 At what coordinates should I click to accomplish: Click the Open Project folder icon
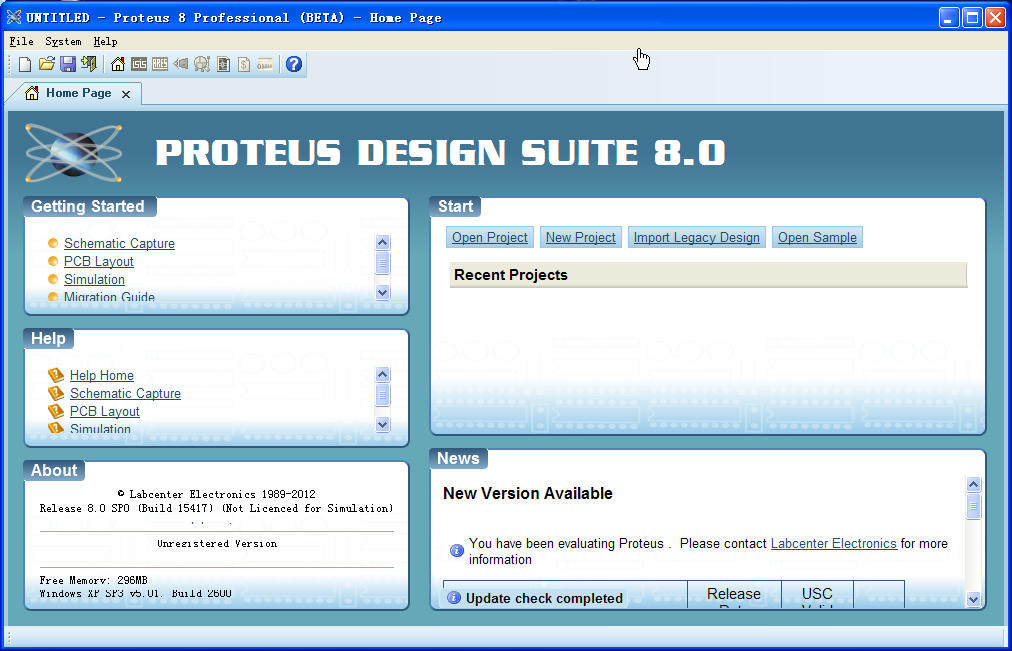pyautogui.click(x=46, y=63)
